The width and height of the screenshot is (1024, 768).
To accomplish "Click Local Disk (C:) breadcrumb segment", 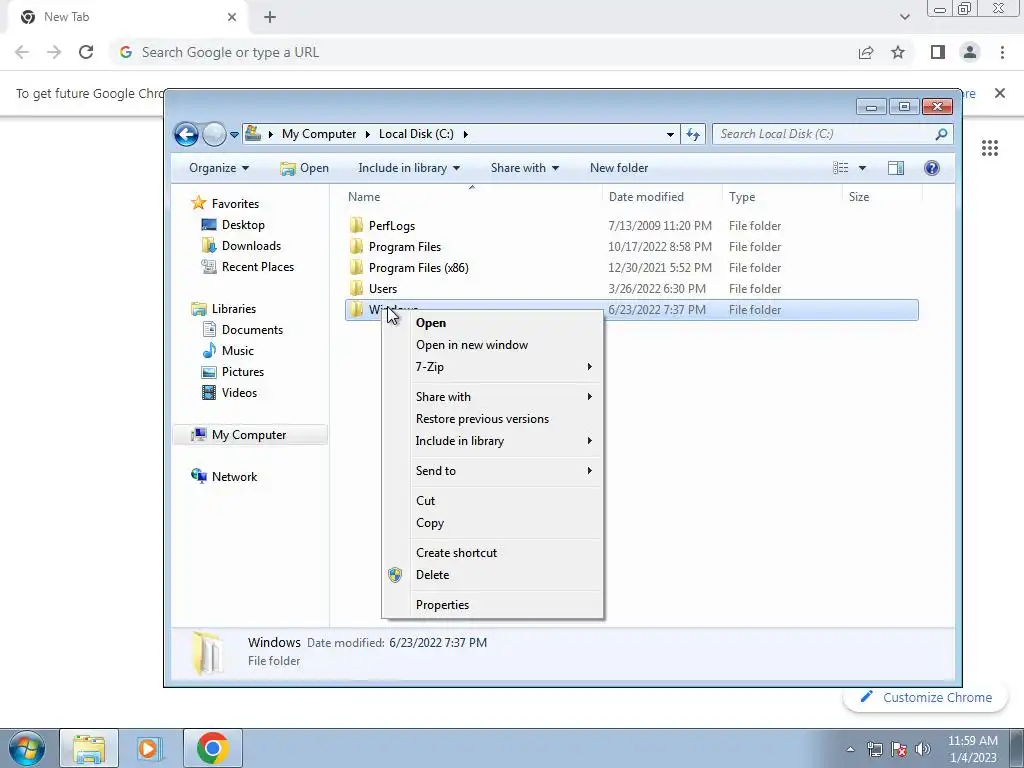I will [416, 134].
